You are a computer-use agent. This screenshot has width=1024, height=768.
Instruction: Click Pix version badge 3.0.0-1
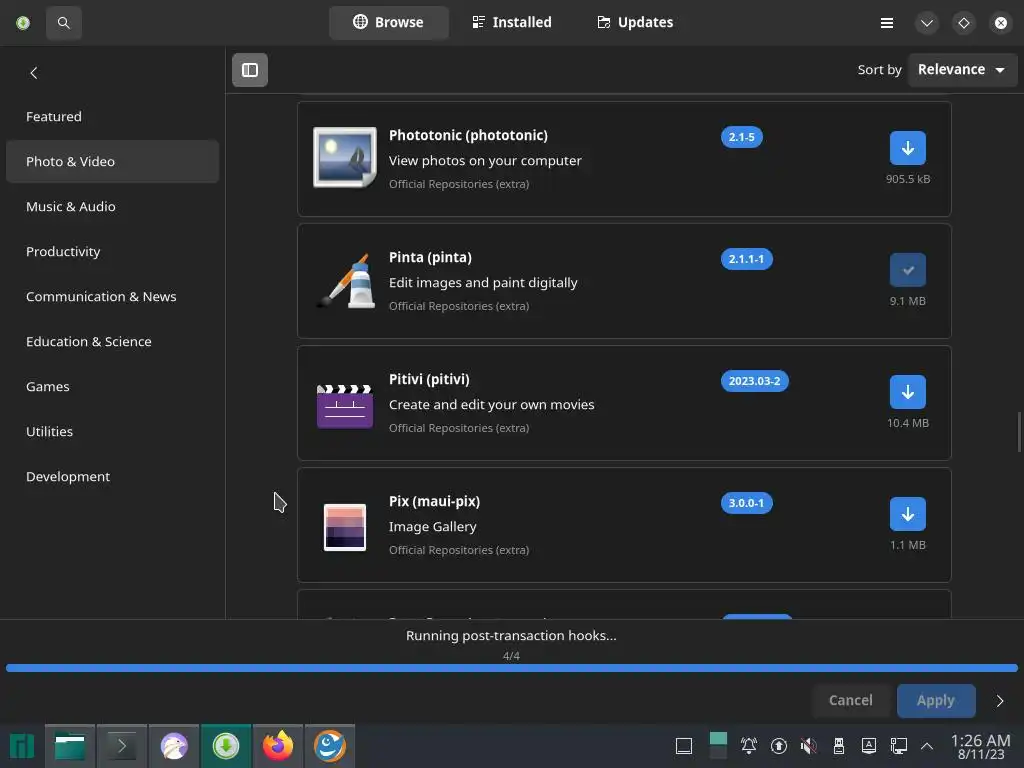746,504
